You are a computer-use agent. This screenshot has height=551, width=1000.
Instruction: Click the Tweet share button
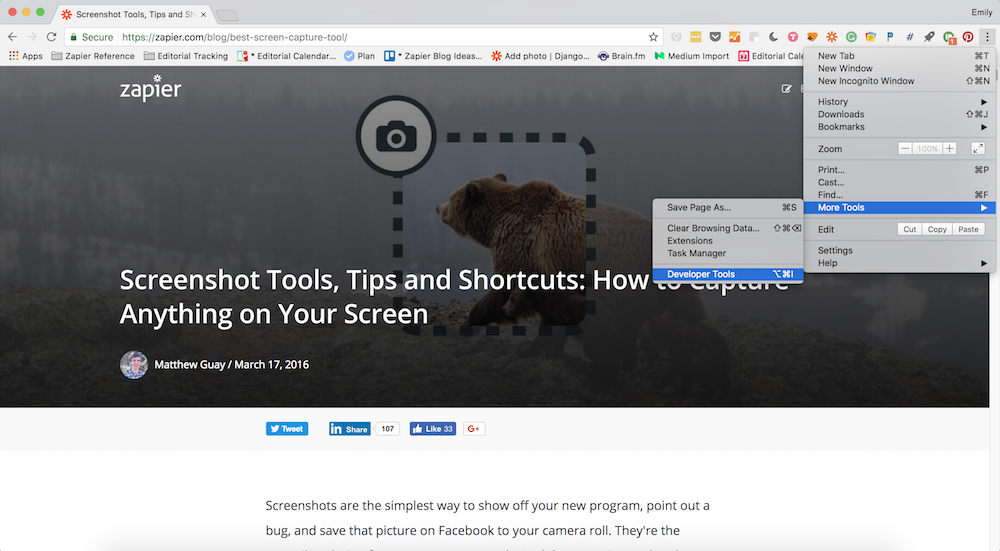287,429
